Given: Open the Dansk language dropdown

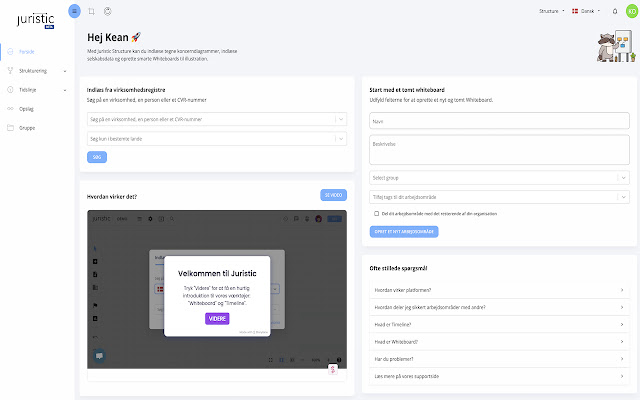Looking at the screenshot, I should (586, 11).
